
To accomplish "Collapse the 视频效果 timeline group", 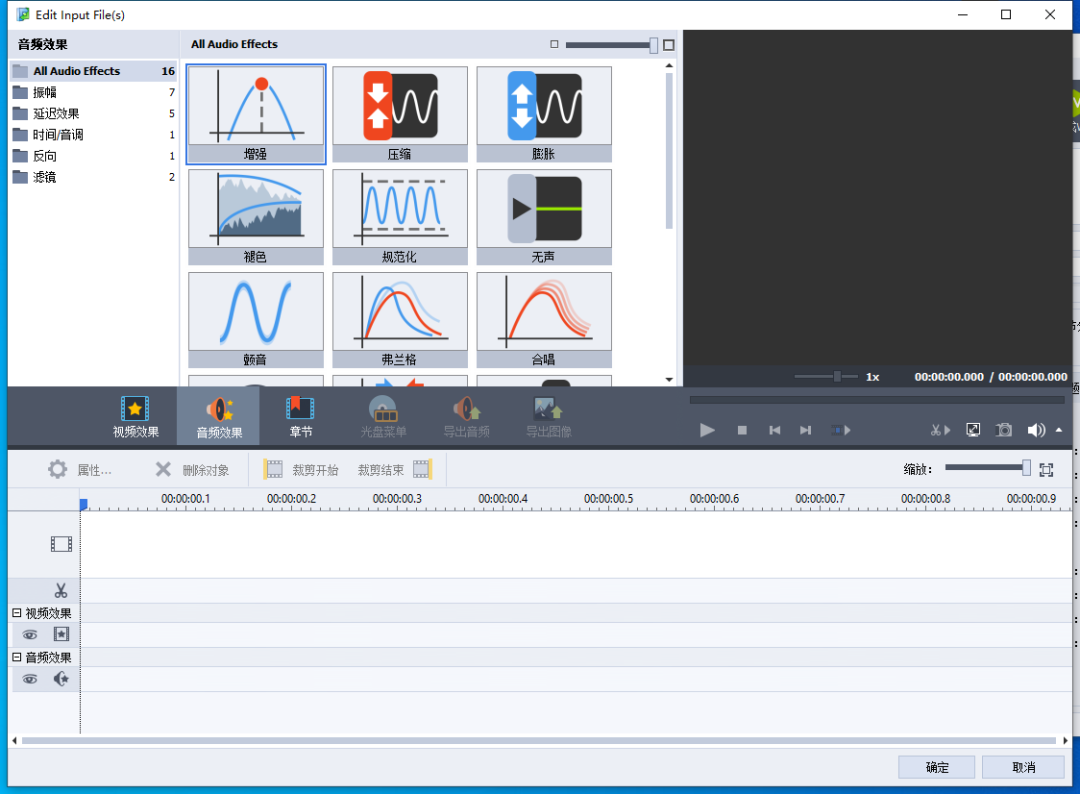I will point(17,613).
